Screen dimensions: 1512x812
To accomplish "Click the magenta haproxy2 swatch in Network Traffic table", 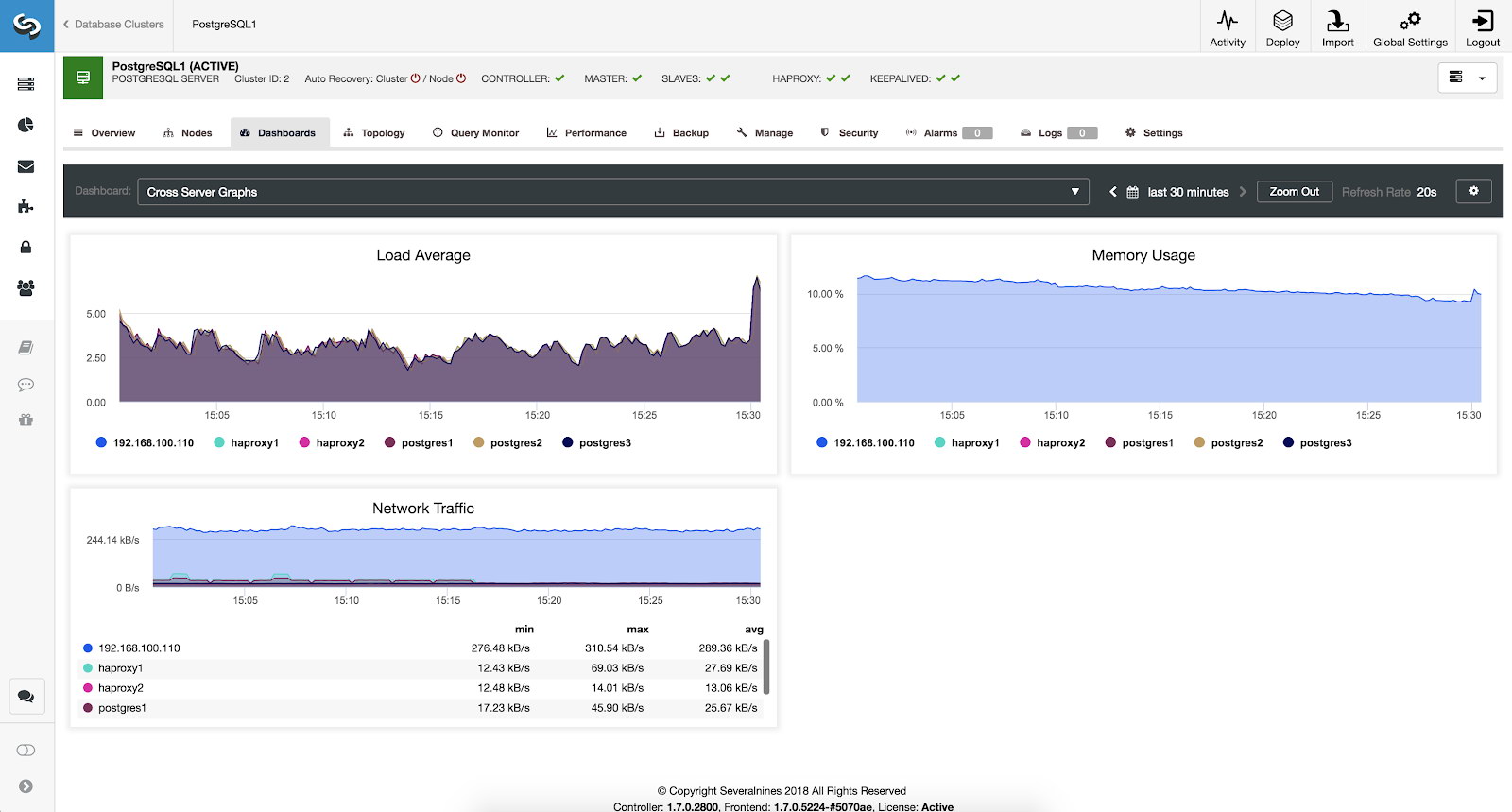I will click(88, 688).
